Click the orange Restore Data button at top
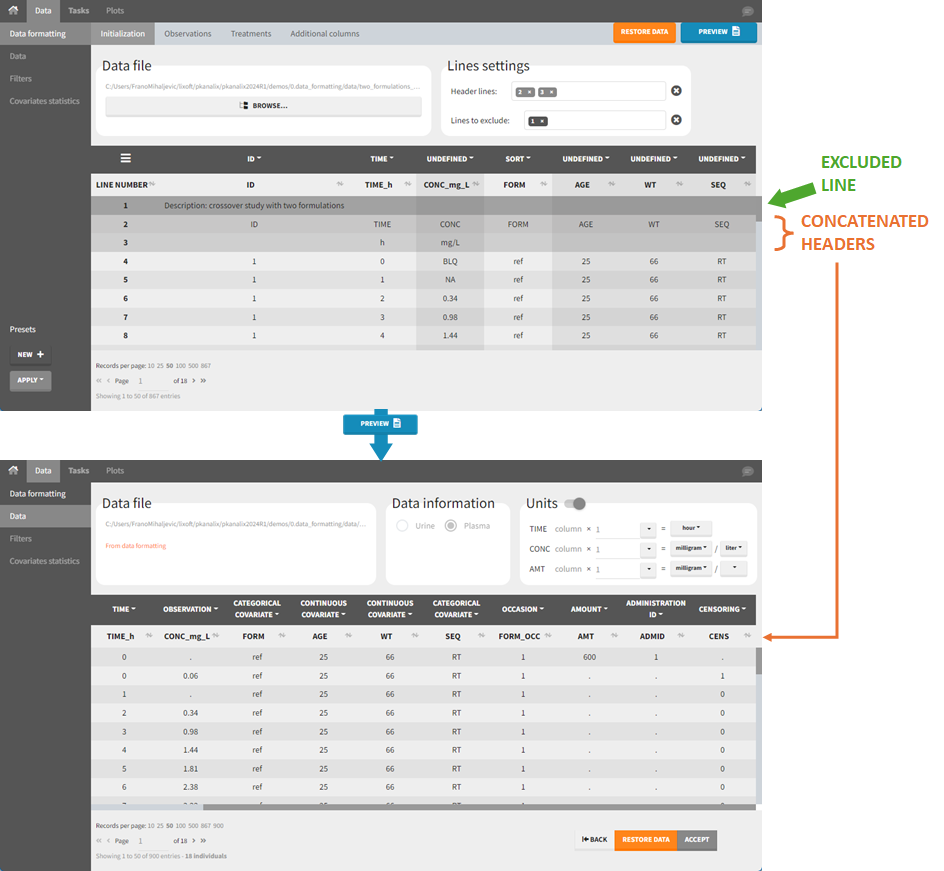 [645, 32]
